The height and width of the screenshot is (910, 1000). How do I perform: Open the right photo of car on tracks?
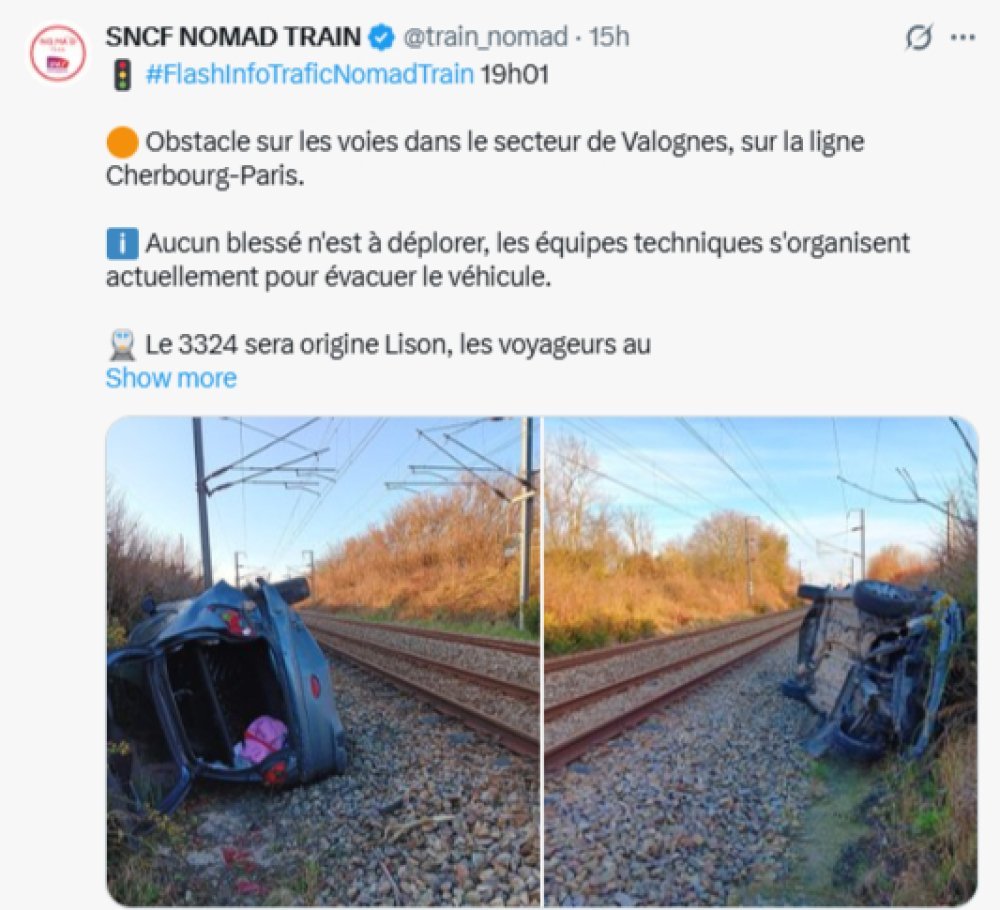pos(761,661)
